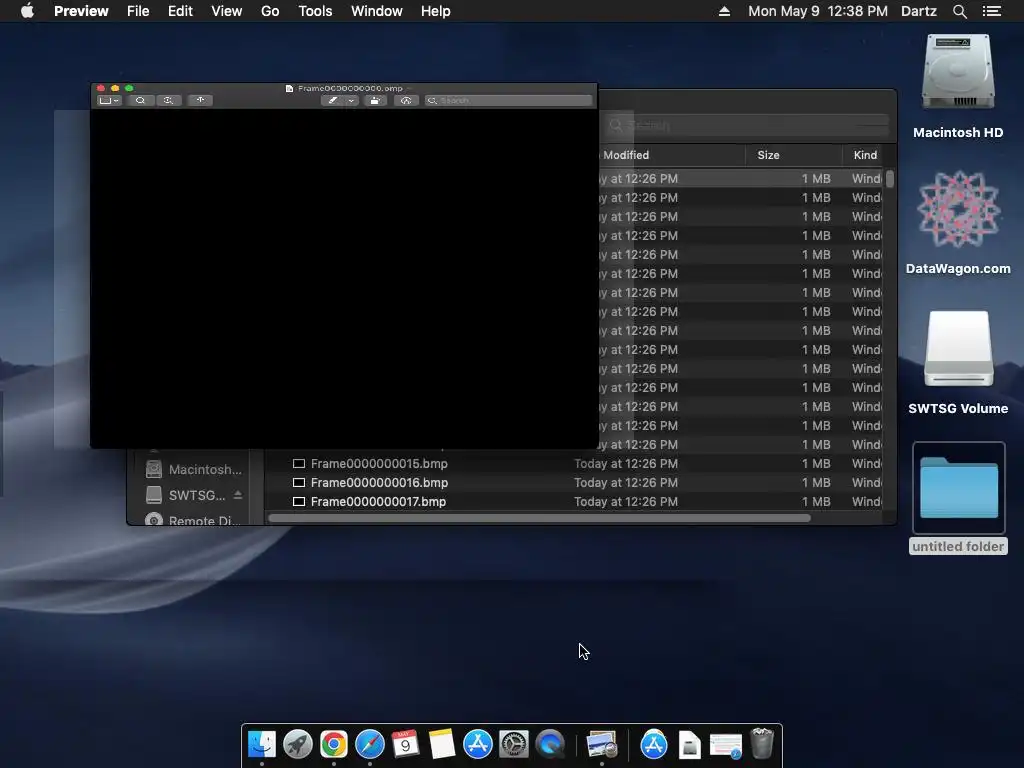Select the Highlight pen tool in Preview
Image resolution: width=1024 pixels, height=768 pixels.
tap(333, 101)
